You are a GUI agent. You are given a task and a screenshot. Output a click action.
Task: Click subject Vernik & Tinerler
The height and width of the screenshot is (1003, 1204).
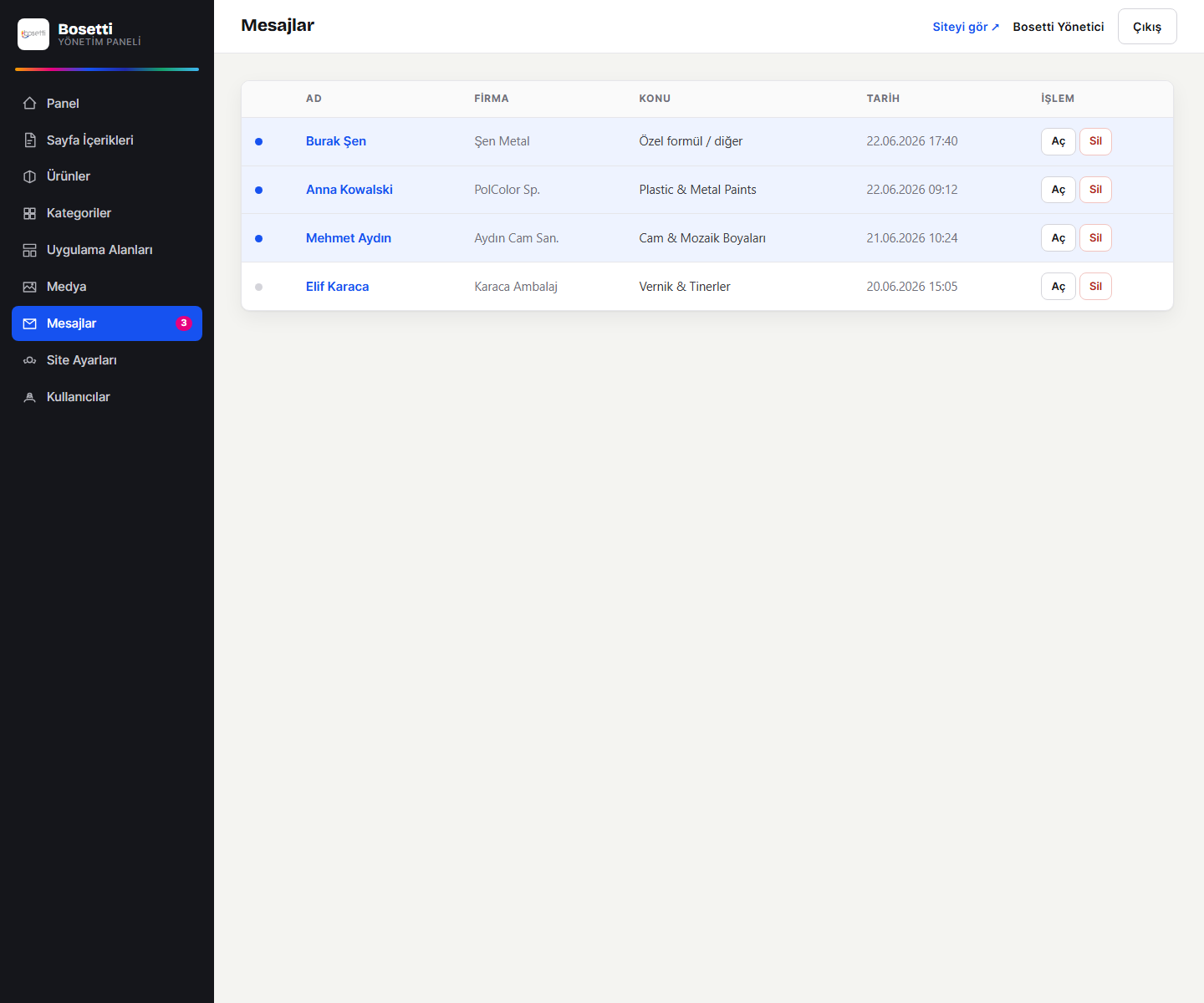(685, 287)
